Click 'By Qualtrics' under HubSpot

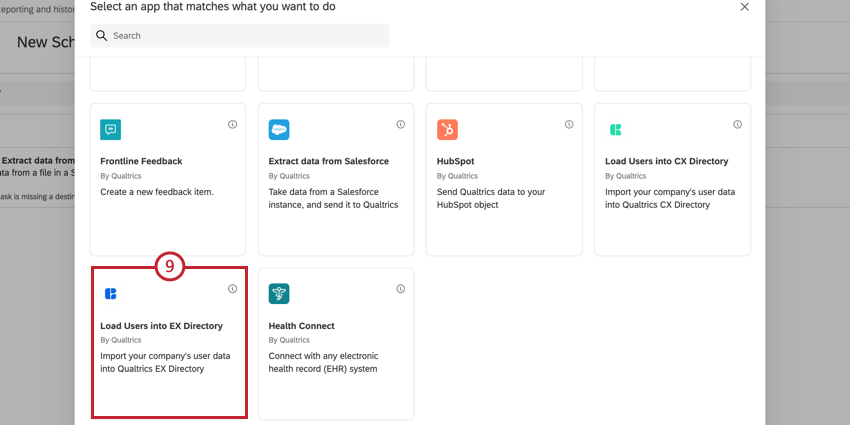tap(458, 176)
